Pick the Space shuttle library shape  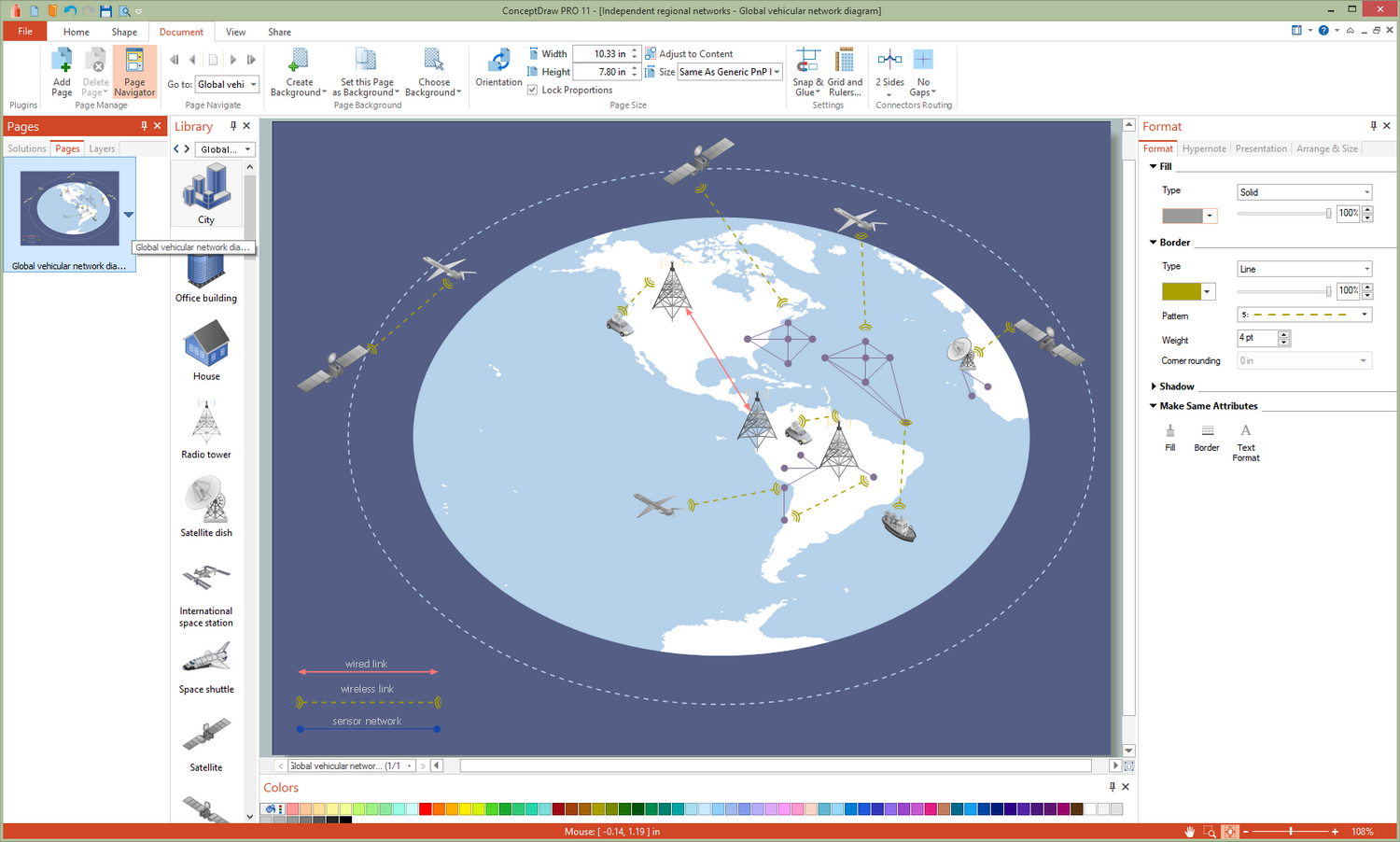[206, 661]
